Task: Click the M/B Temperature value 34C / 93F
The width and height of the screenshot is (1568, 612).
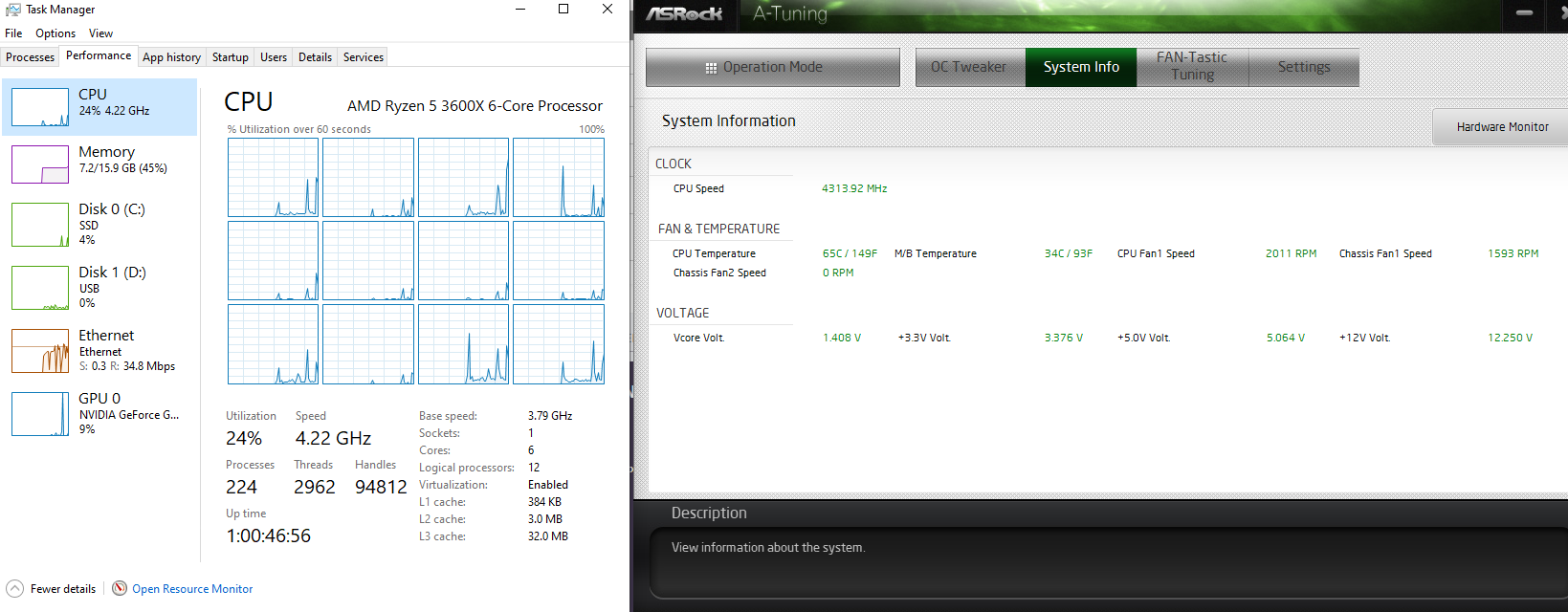Action: (x=1069, y=253)
